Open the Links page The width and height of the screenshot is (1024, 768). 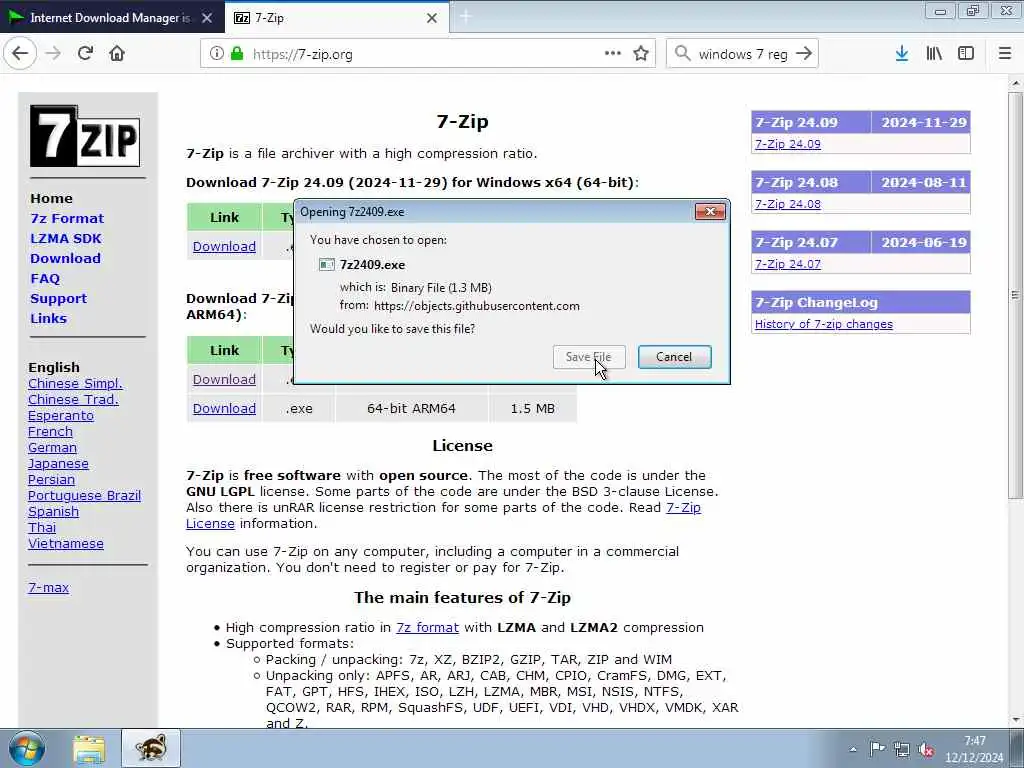point(48,319)
